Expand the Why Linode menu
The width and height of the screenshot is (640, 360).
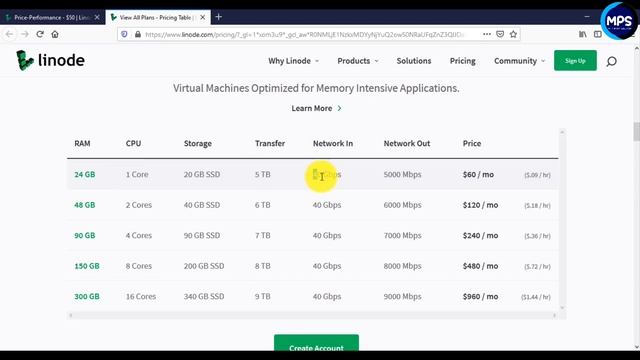293,61
